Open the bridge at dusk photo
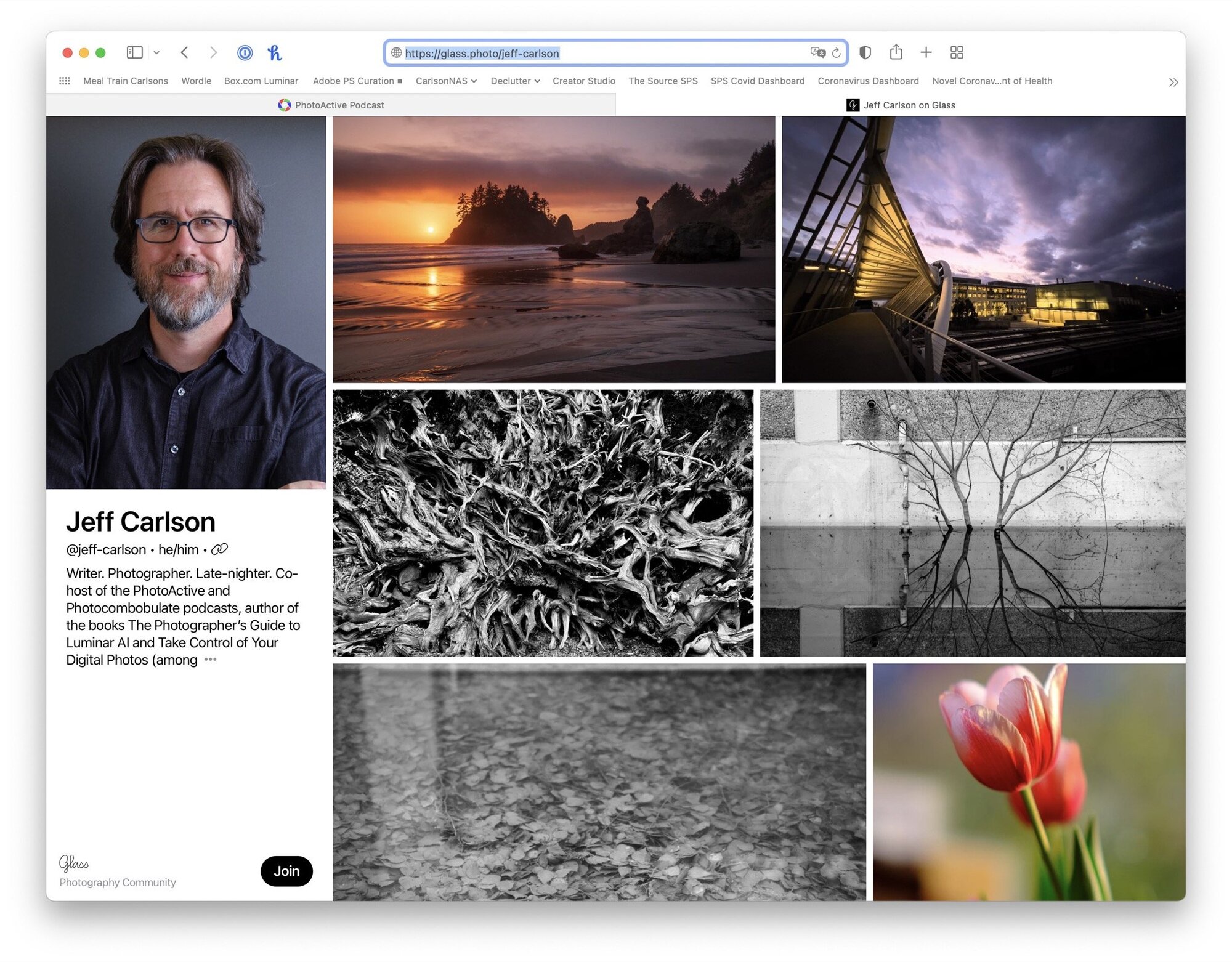The image size is (1232, 962). click(983, 249)
